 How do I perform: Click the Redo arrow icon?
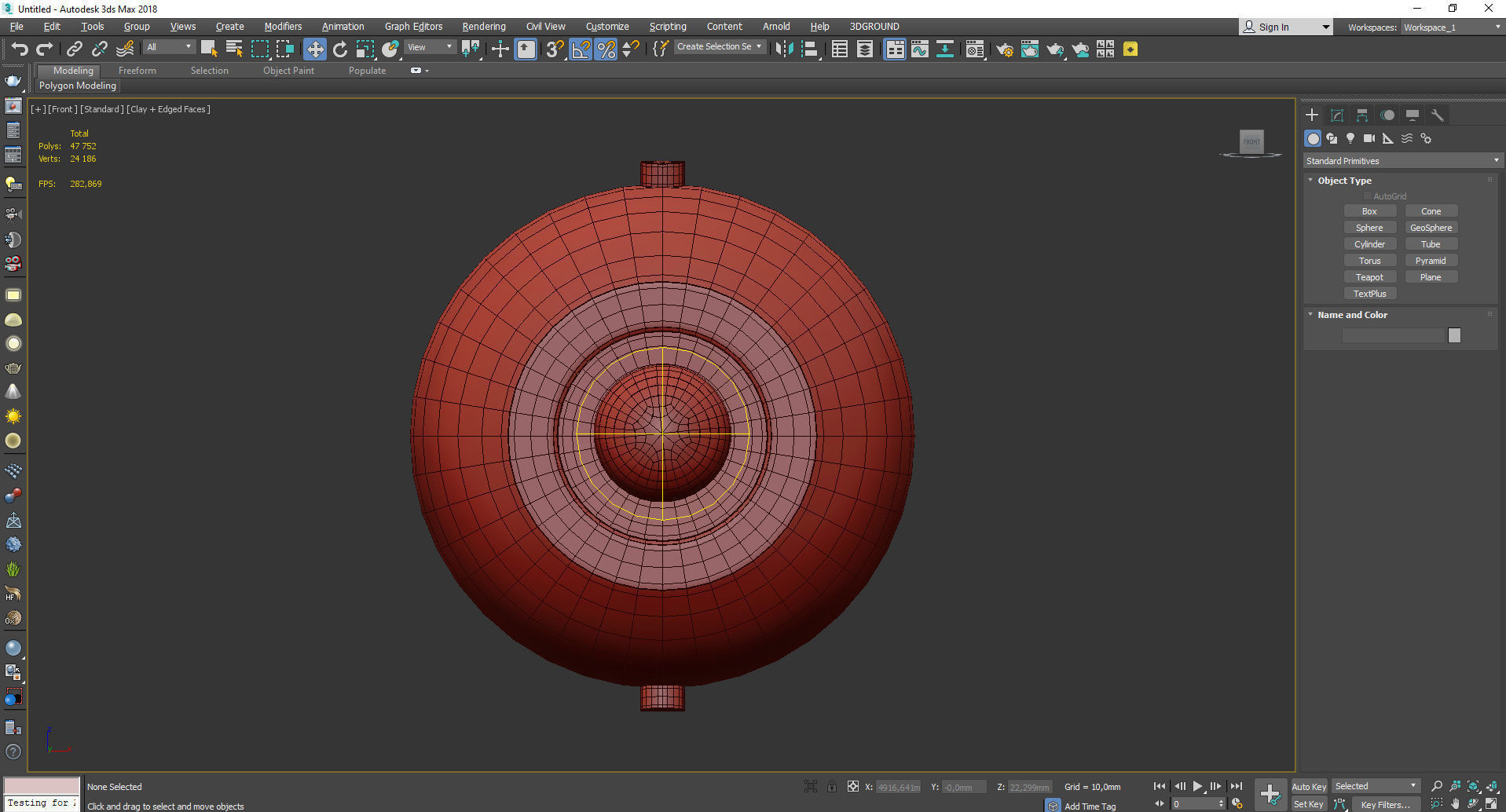tap(45, 49)
